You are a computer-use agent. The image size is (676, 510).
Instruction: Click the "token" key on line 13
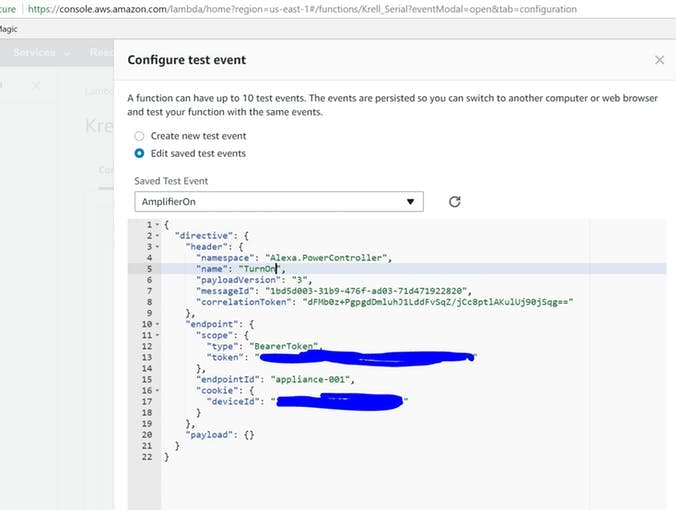[225, 357]
